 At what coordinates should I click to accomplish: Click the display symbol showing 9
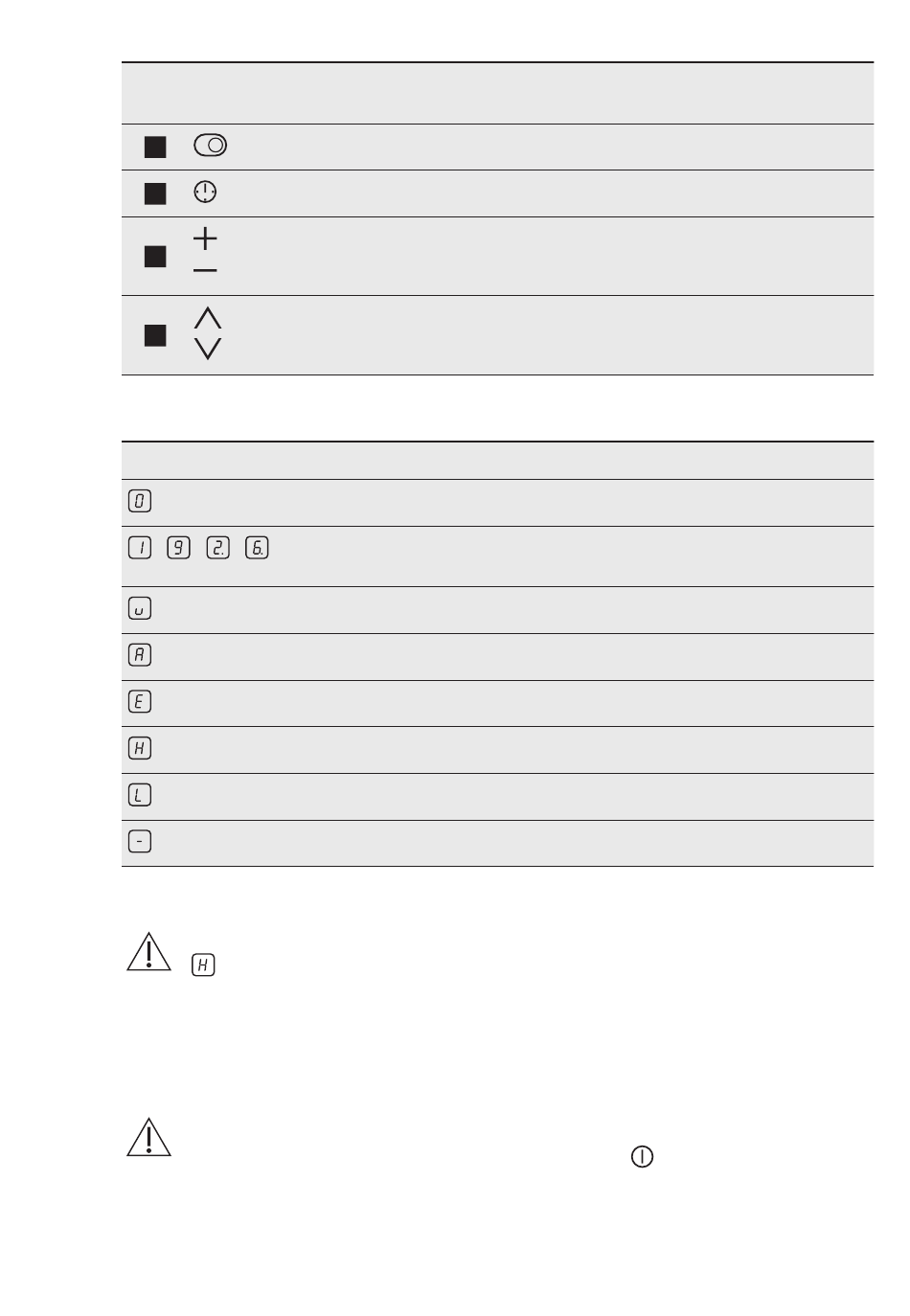point(178,548)
